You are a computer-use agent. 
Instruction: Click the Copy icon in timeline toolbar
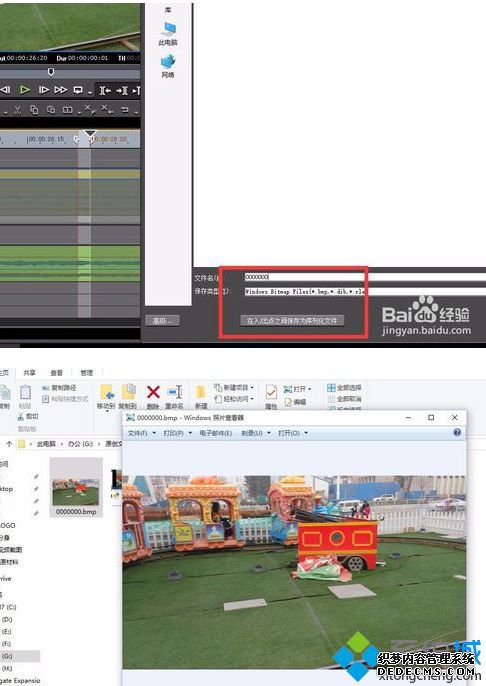tap(34, 110)
